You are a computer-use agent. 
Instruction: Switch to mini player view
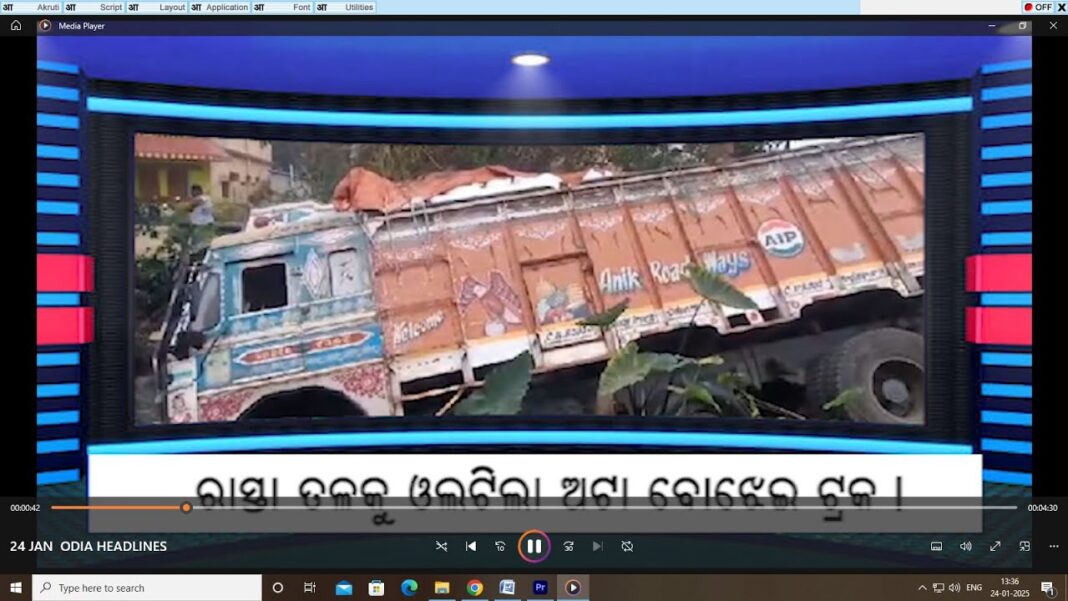[1024, 546]
